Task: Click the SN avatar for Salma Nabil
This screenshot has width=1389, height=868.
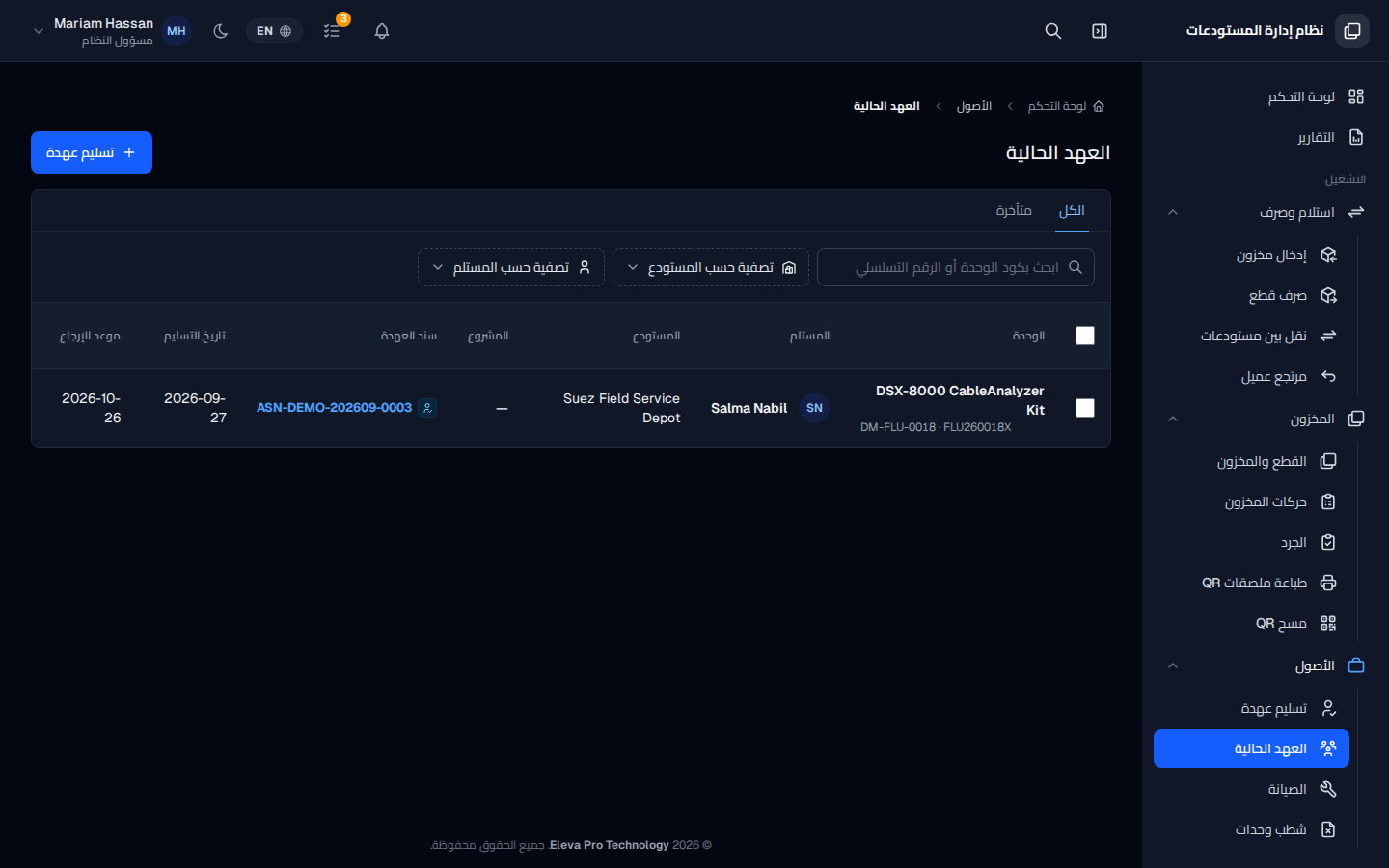Action: click(814, 408)
